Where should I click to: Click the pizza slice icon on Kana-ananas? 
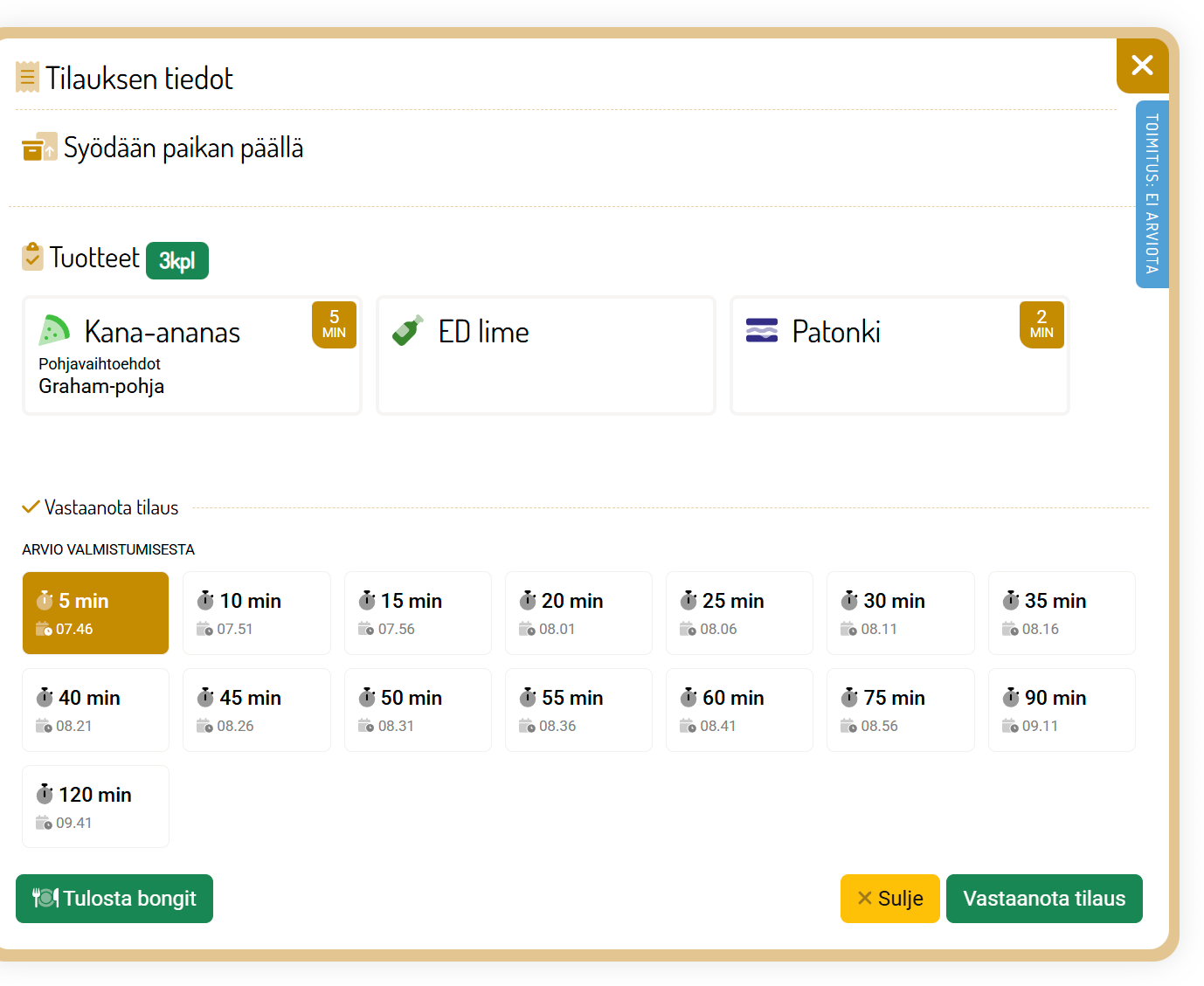[x=54, y=331]
